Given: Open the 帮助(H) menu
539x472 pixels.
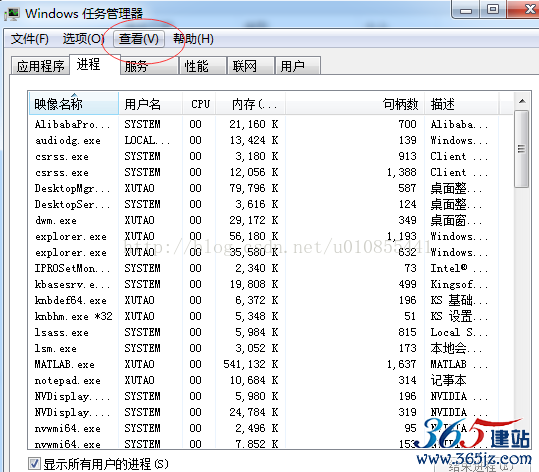Looking at the screenshot, I should point(193,39).
